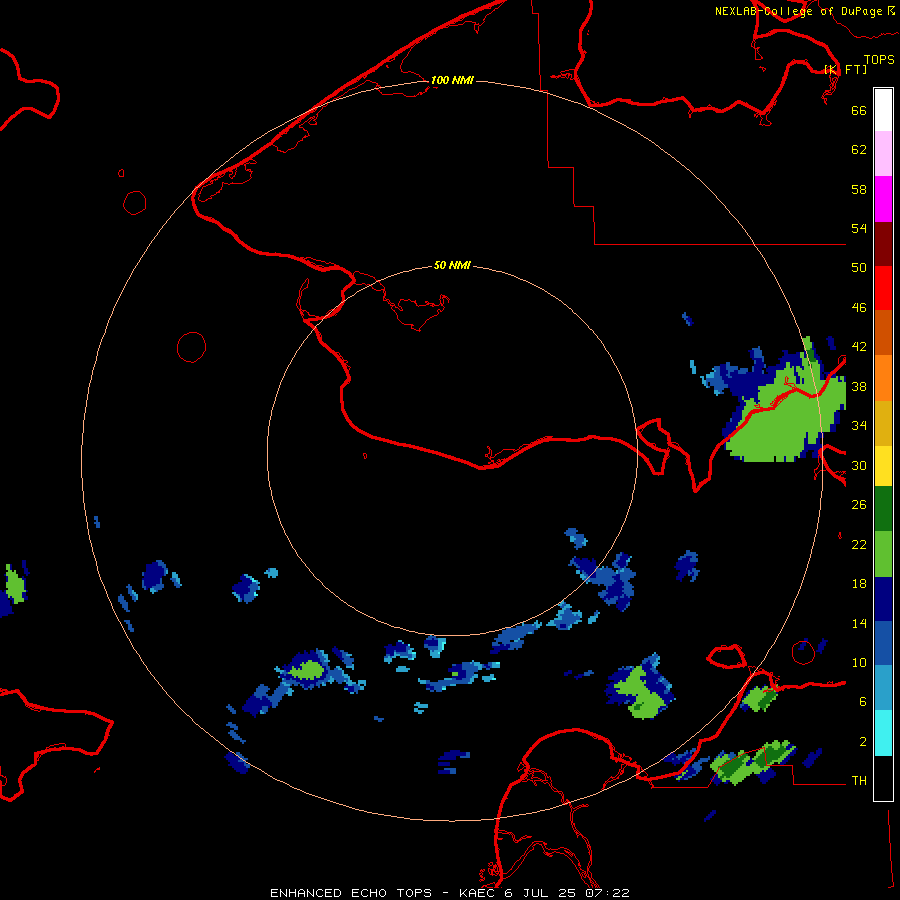This screenshot has width=900, height=900.
Task: Click the "34" legend value
Action: 859,426
